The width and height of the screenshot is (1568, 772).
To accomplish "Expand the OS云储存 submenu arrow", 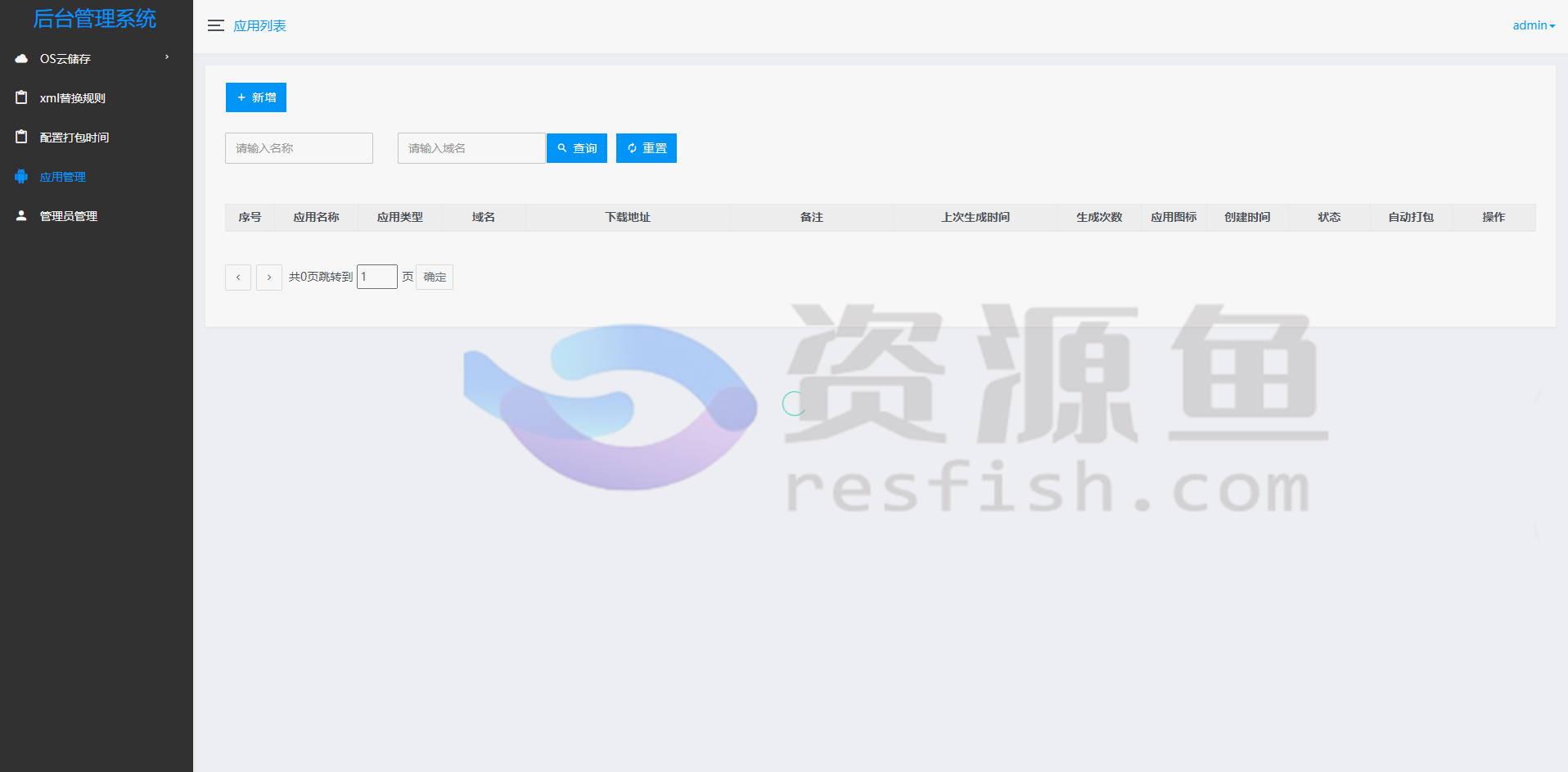I will tap(167, 57).
